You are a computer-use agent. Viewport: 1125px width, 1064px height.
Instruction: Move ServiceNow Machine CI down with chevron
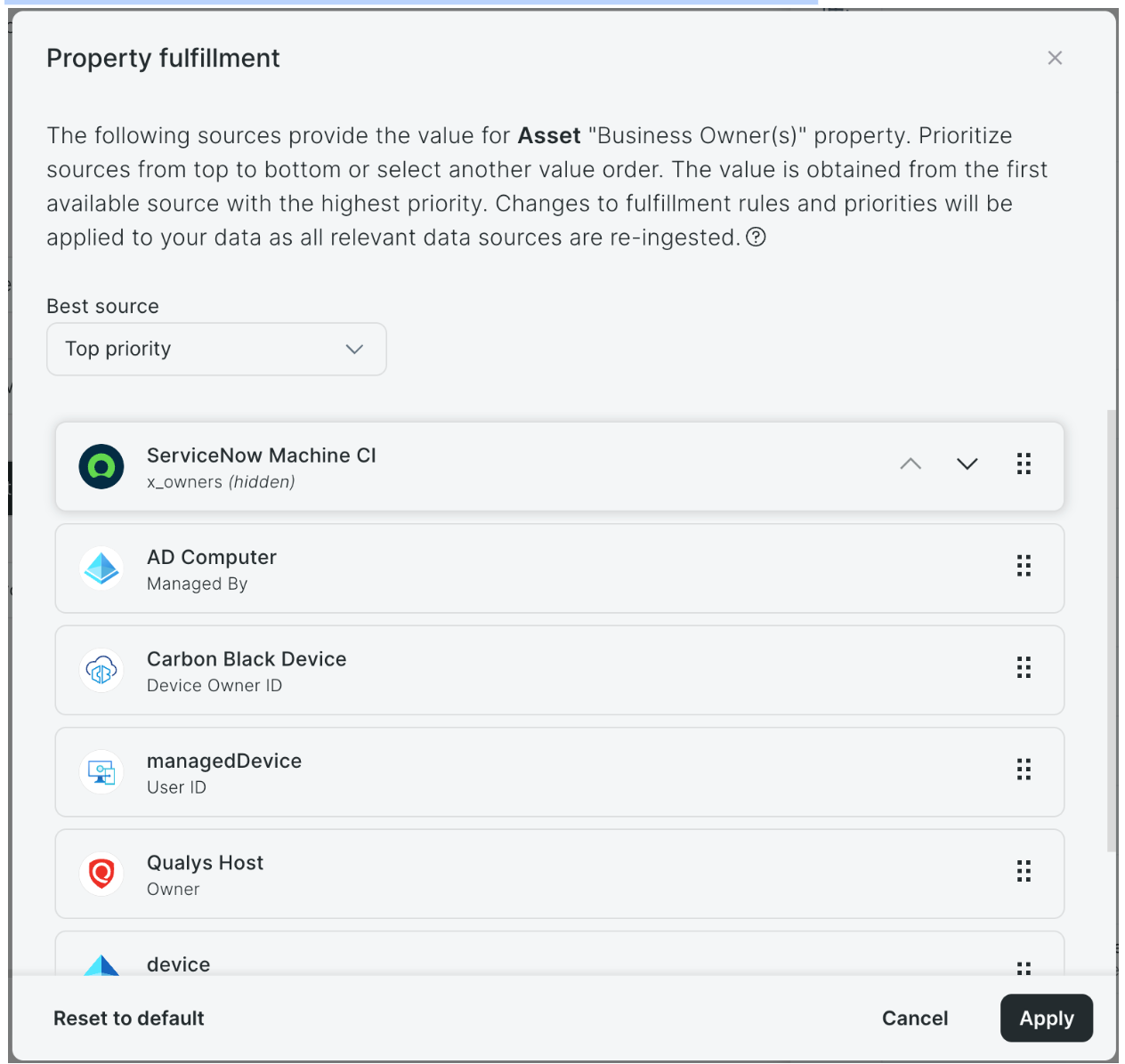pyautogui.click(x=967, y=463)
